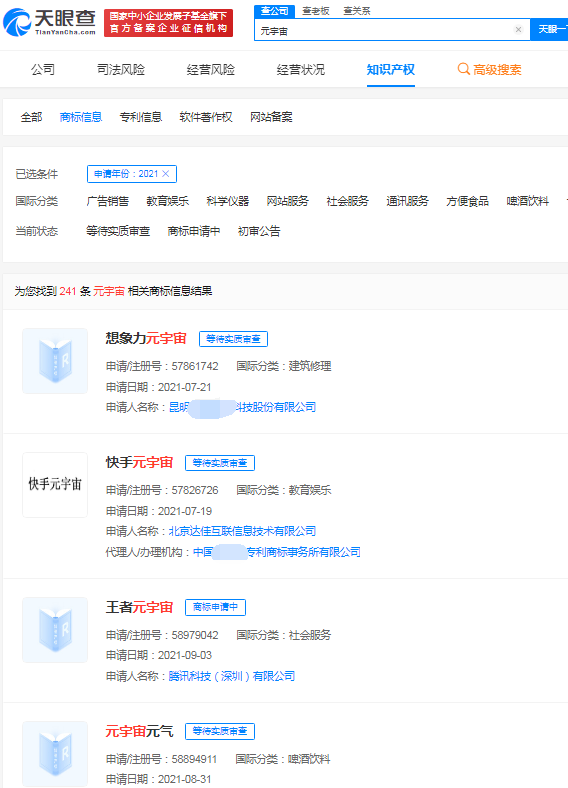Click the application date 2021-09-03
The image size is (568, 788).
(185, 655)
